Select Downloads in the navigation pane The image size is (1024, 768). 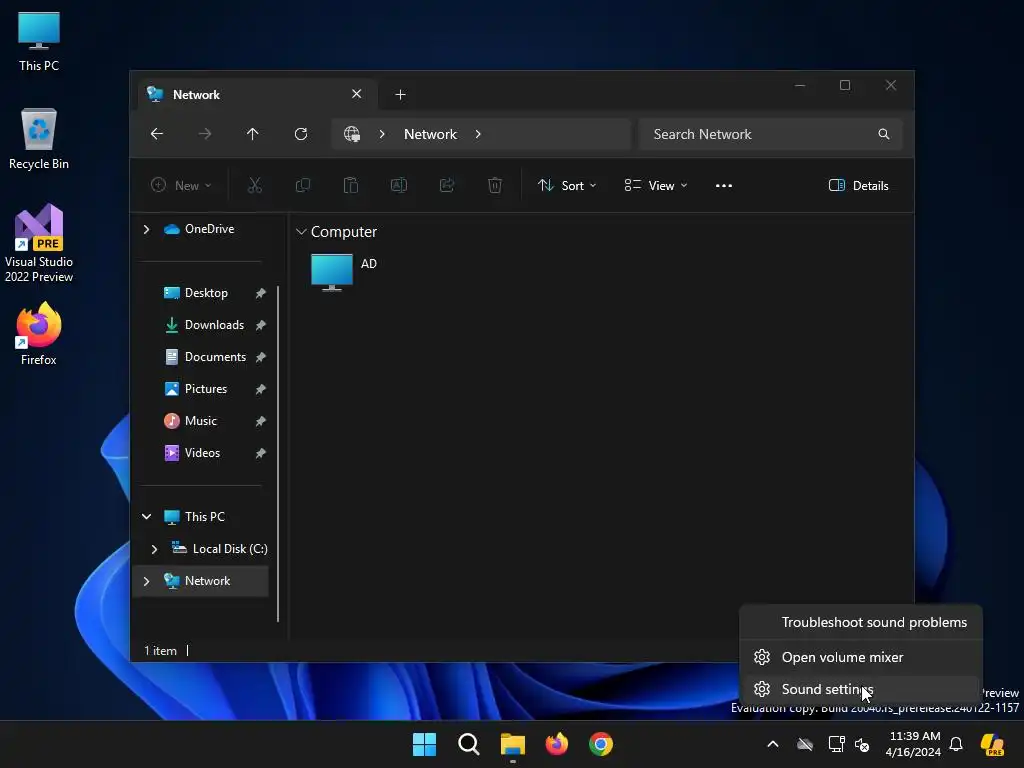pos(214,325)
